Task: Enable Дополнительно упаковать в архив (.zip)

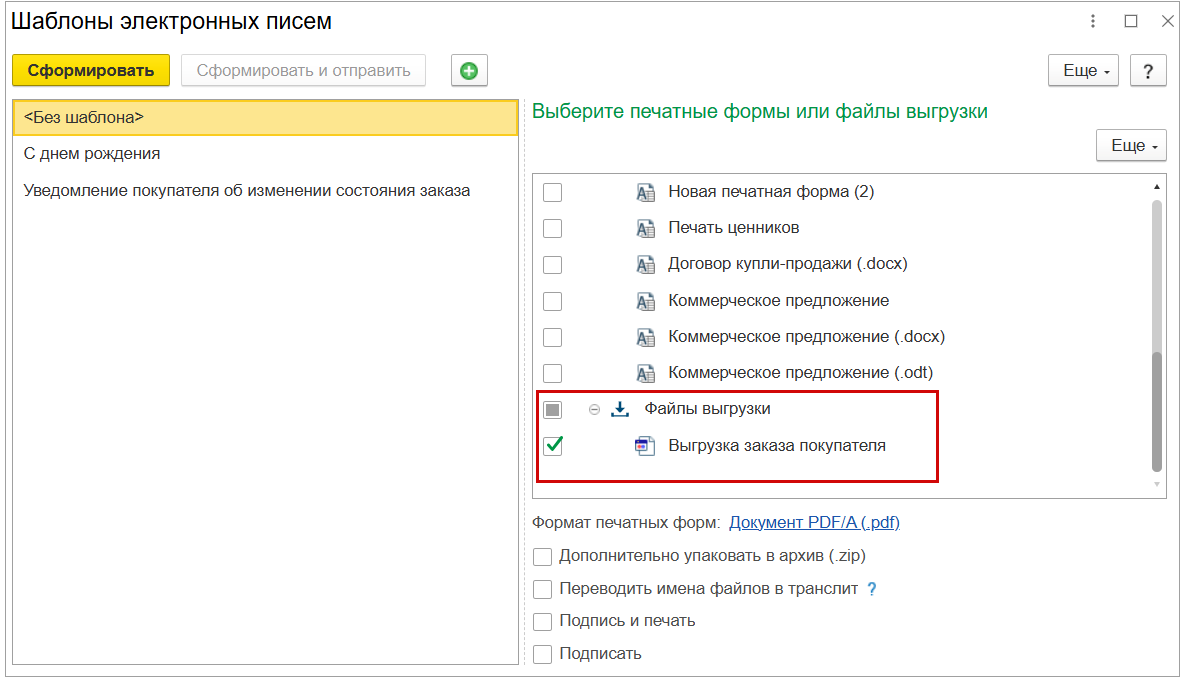Action: (x=543, y=556)
